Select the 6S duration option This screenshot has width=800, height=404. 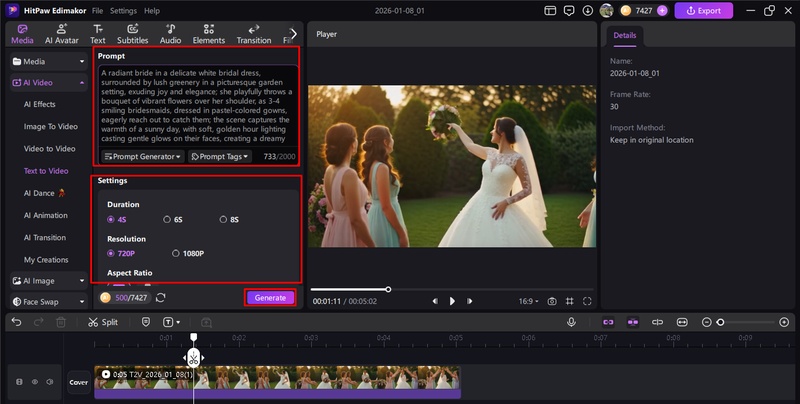pos(167,219)
